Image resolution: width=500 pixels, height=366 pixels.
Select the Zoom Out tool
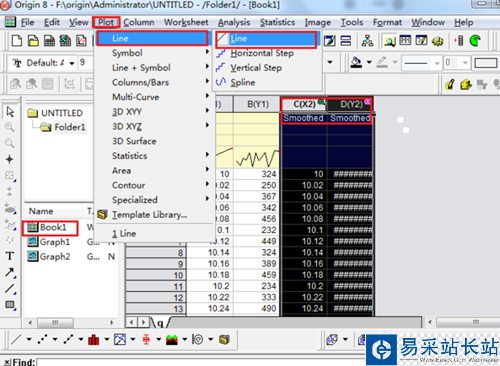9,143
